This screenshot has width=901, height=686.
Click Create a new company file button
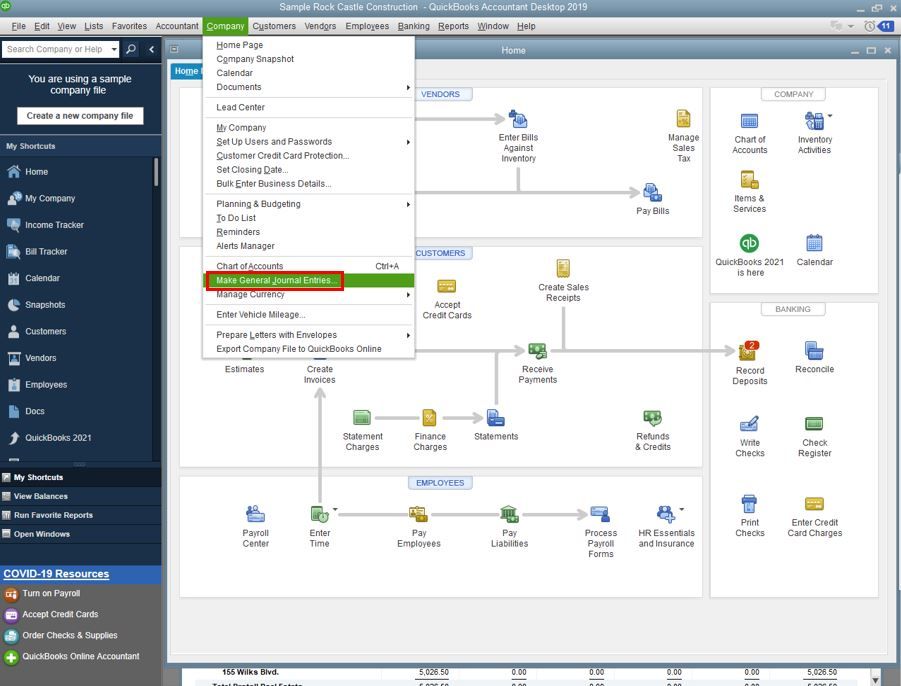pos(80,115)
